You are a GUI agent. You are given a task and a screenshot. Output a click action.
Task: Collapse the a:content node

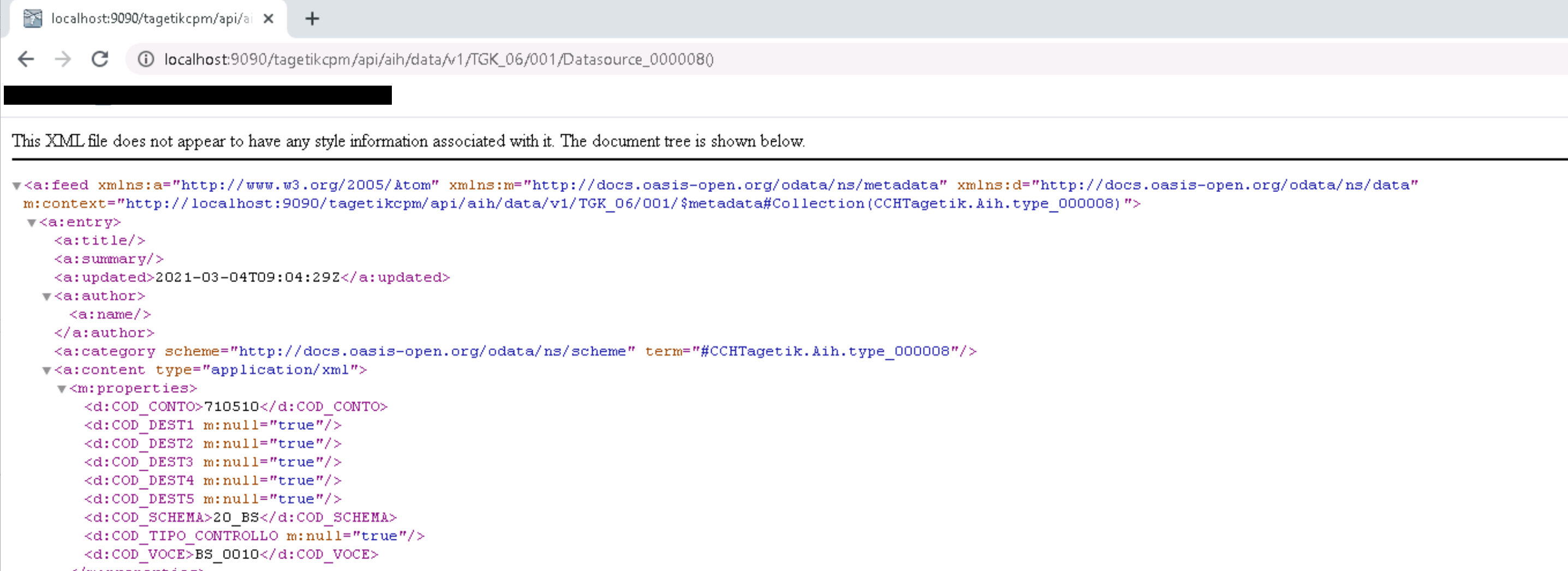click(46, 371)
